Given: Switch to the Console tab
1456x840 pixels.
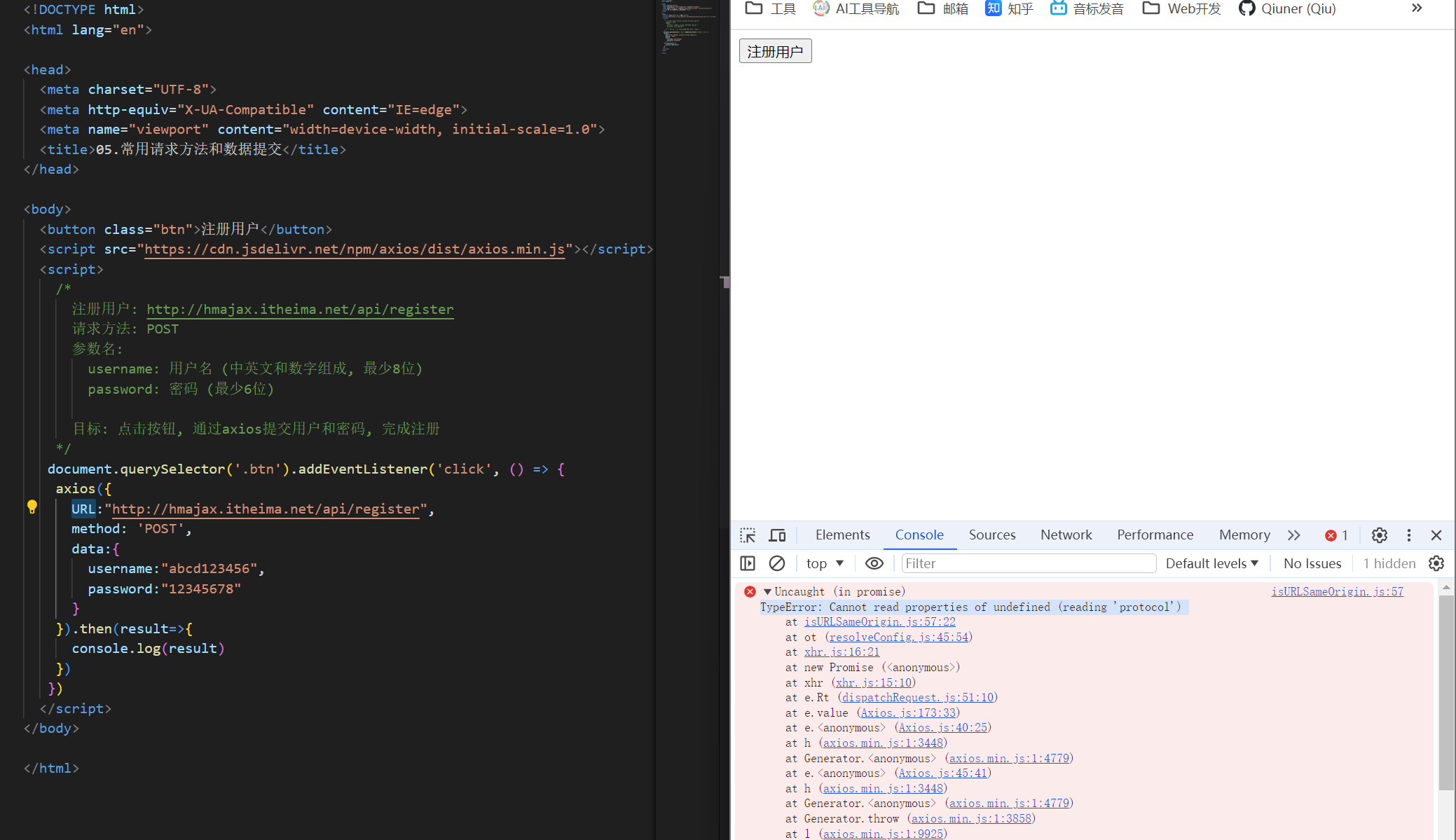Looking at the screenshot, I should click(x=918, y=534).
